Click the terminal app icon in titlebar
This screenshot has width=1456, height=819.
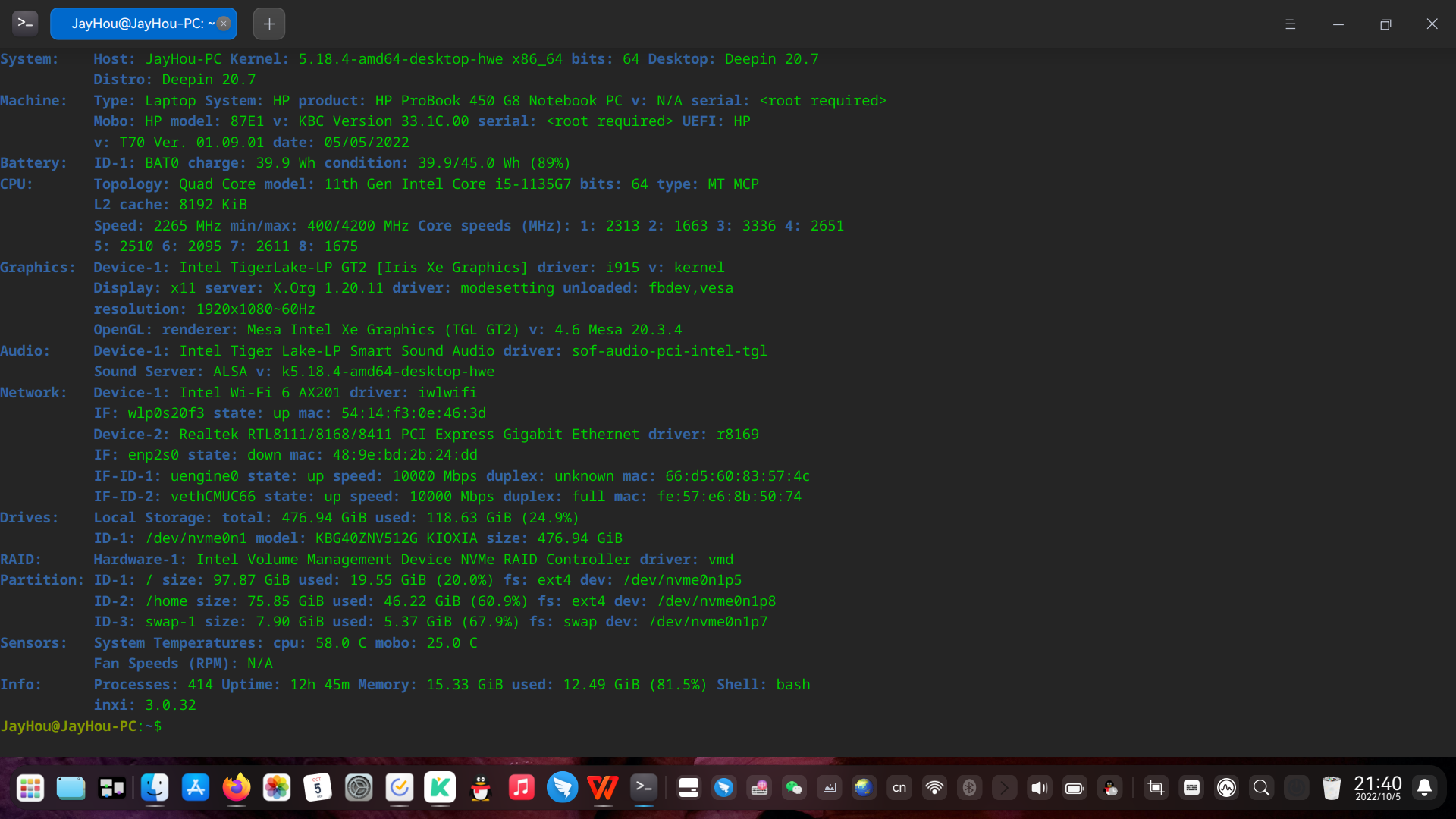[x=25, y=24]
